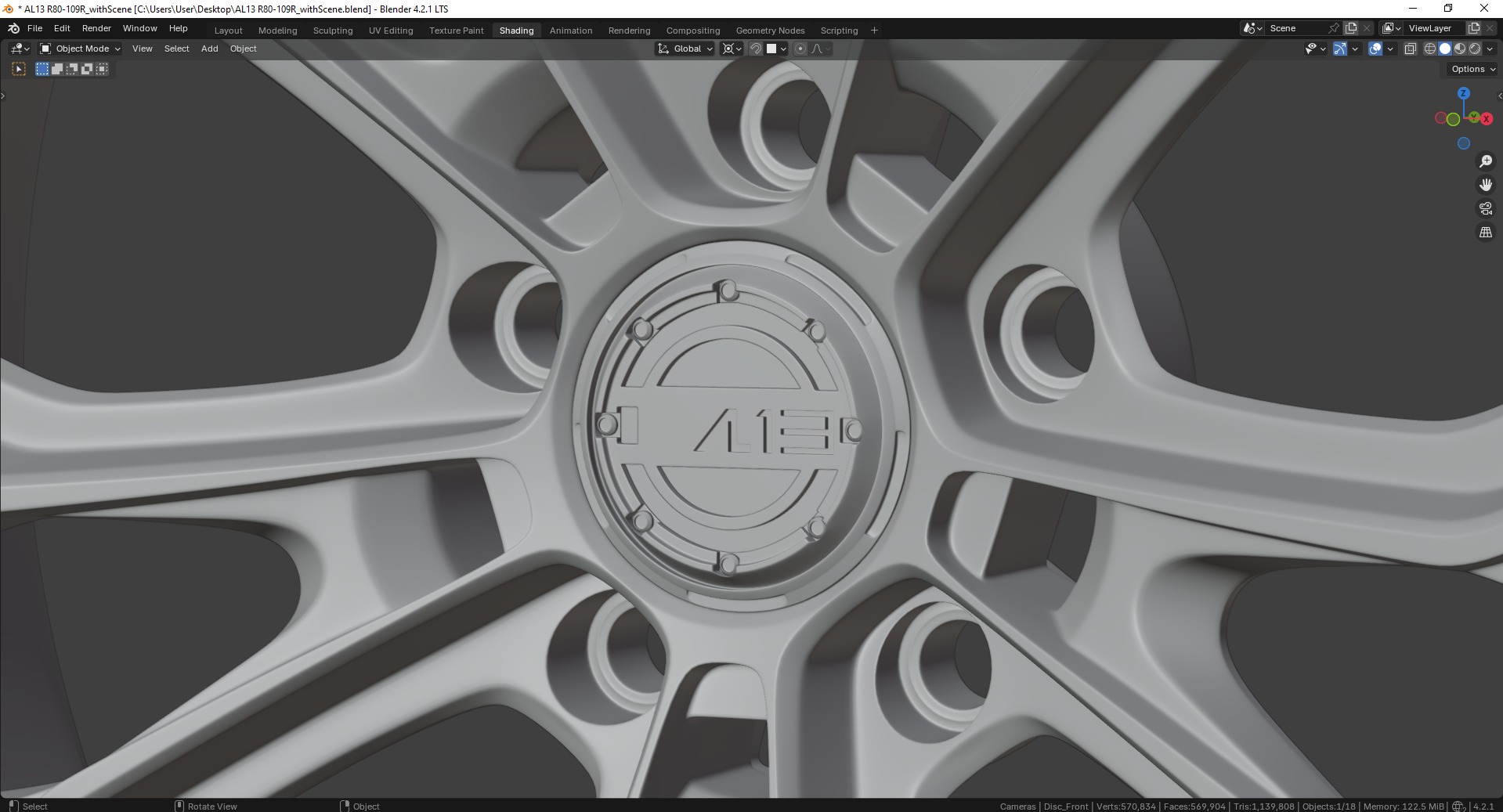The image size is (1503, 812).
Task: Choose the Intersect selection mode icon
Action: [x=102, y=69]
